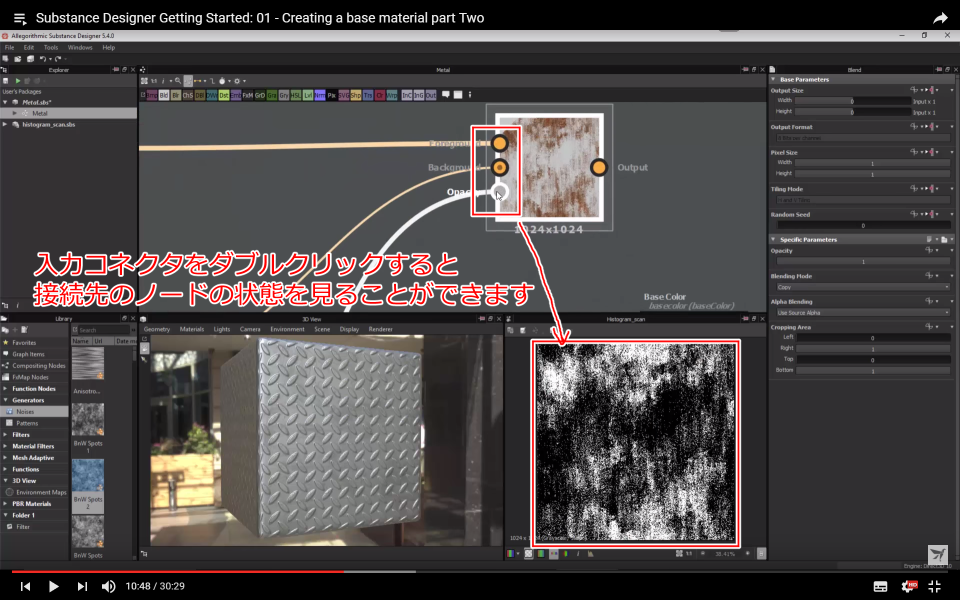The height and width of the screenshot is (600, 960).
Task: Click the Library search field
Action: pyautogui.click(x=103, y=330)
